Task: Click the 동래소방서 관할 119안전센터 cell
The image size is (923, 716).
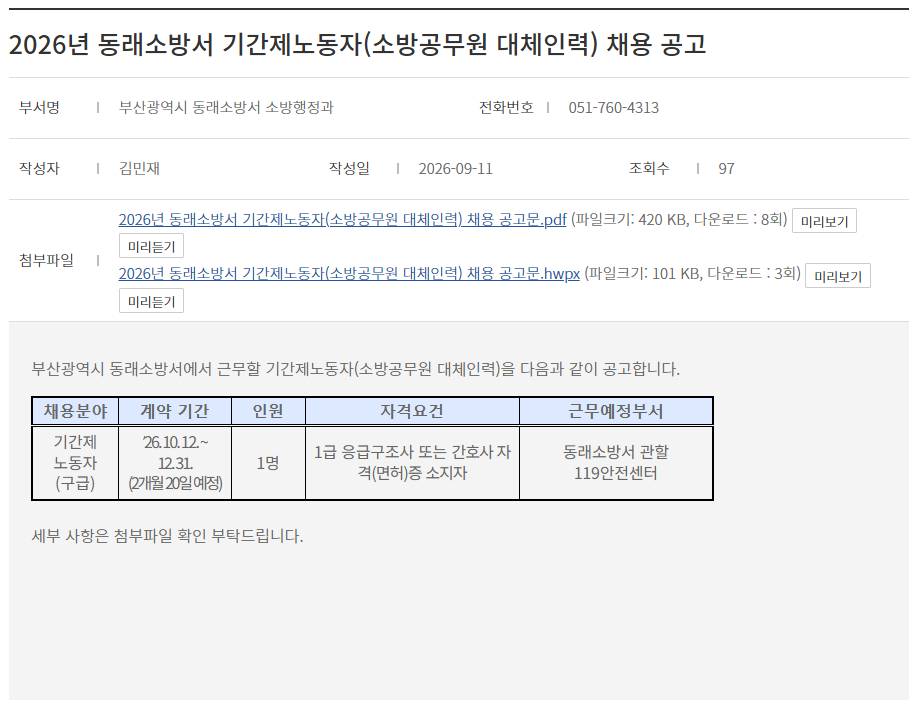Action: pyautogui.click(x=616, y=463)
